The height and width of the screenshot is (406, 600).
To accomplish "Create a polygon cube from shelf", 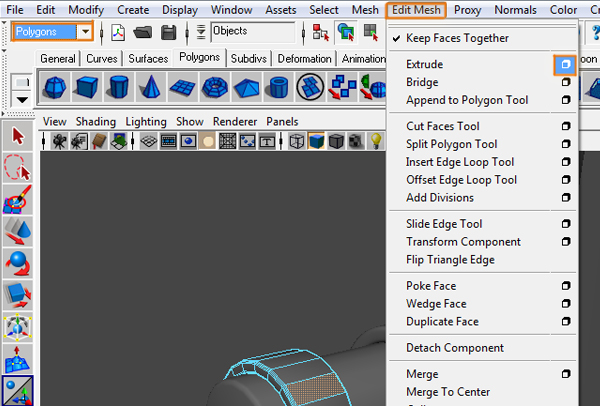I will pyautogui.click(x=87, y=87).
